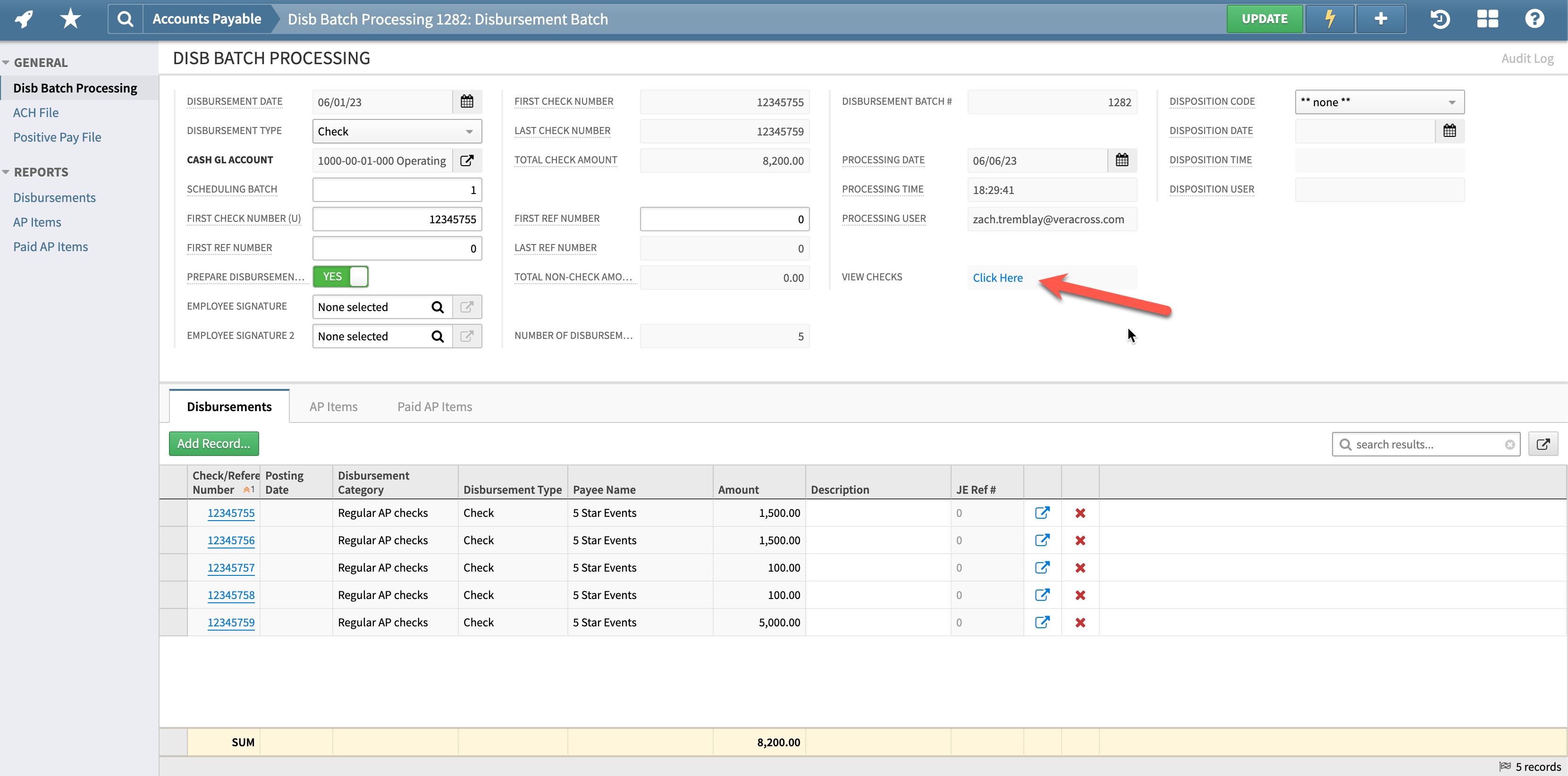Delete check 12345757 with red X
Viewport: 1568px width, 776px height.
1080,568
